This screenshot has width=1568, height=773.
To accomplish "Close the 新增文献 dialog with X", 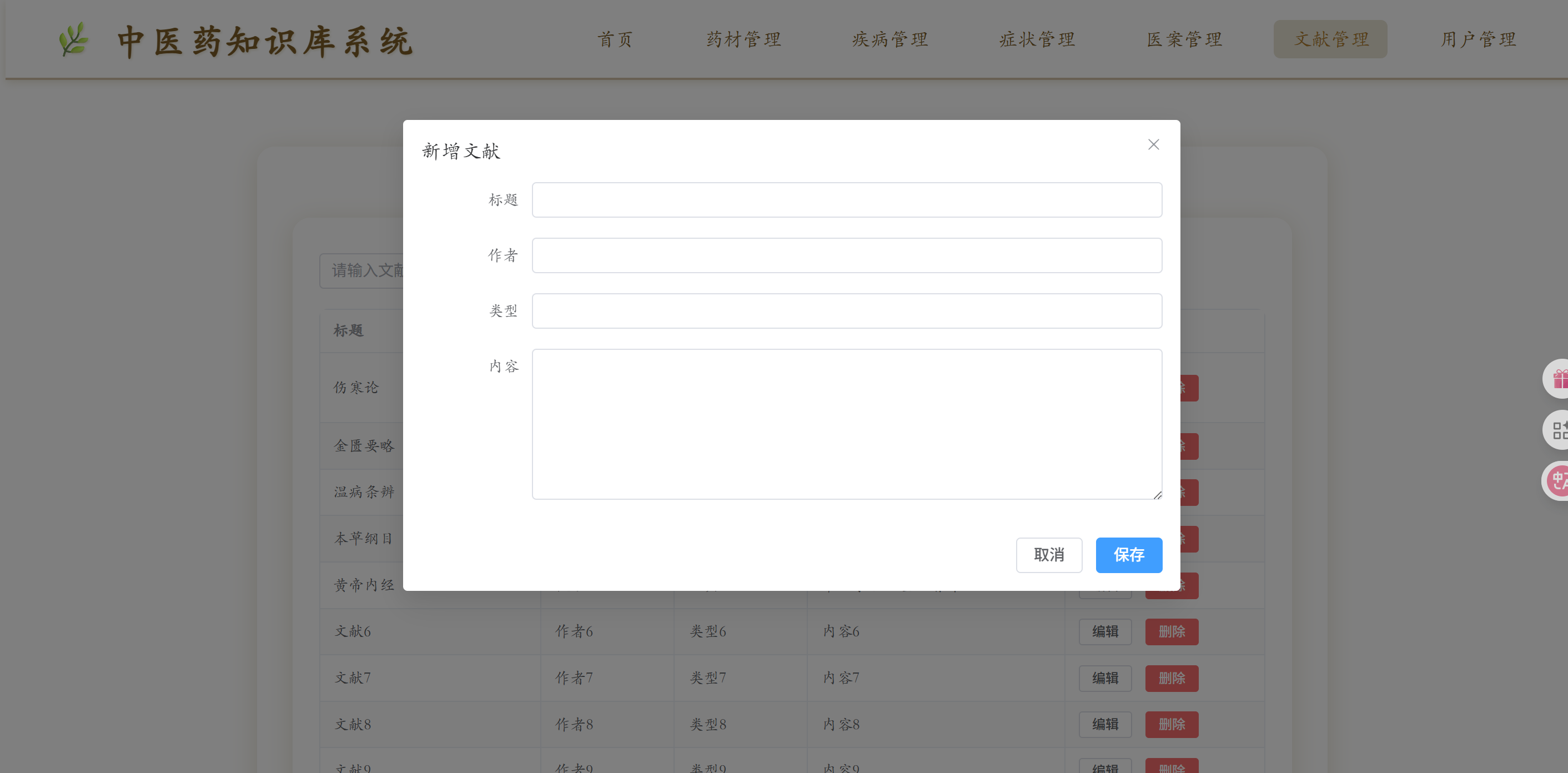I will 1153,144.
